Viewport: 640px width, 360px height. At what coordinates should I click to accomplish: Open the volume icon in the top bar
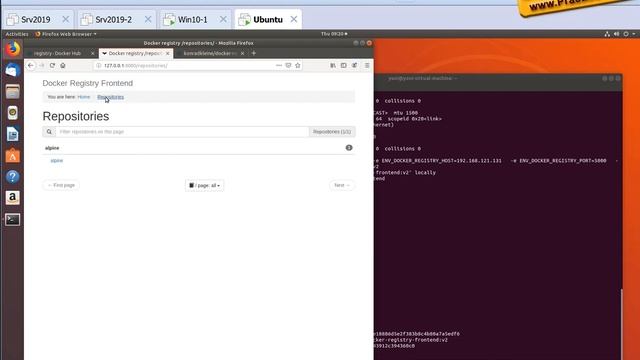tap(616, 34)
